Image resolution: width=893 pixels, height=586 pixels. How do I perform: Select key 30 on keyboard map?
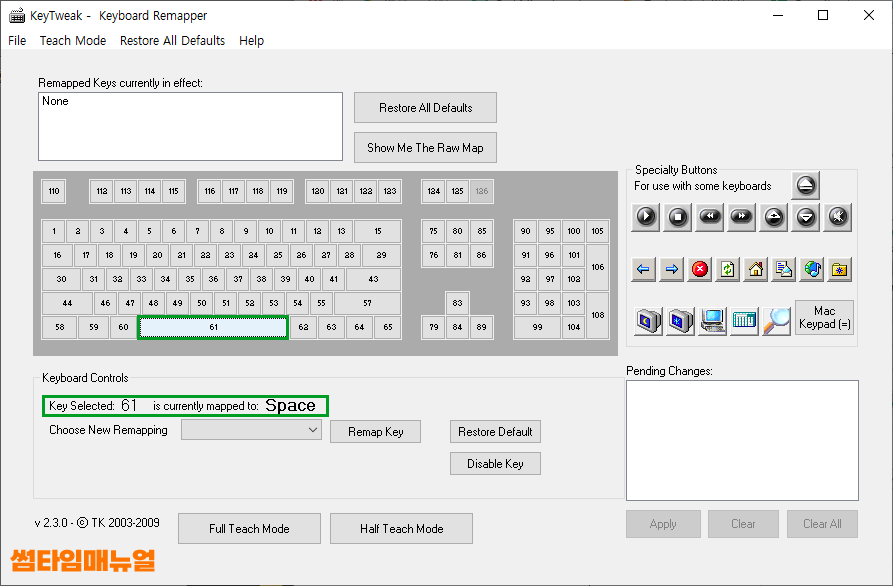[x=61, y=279]
